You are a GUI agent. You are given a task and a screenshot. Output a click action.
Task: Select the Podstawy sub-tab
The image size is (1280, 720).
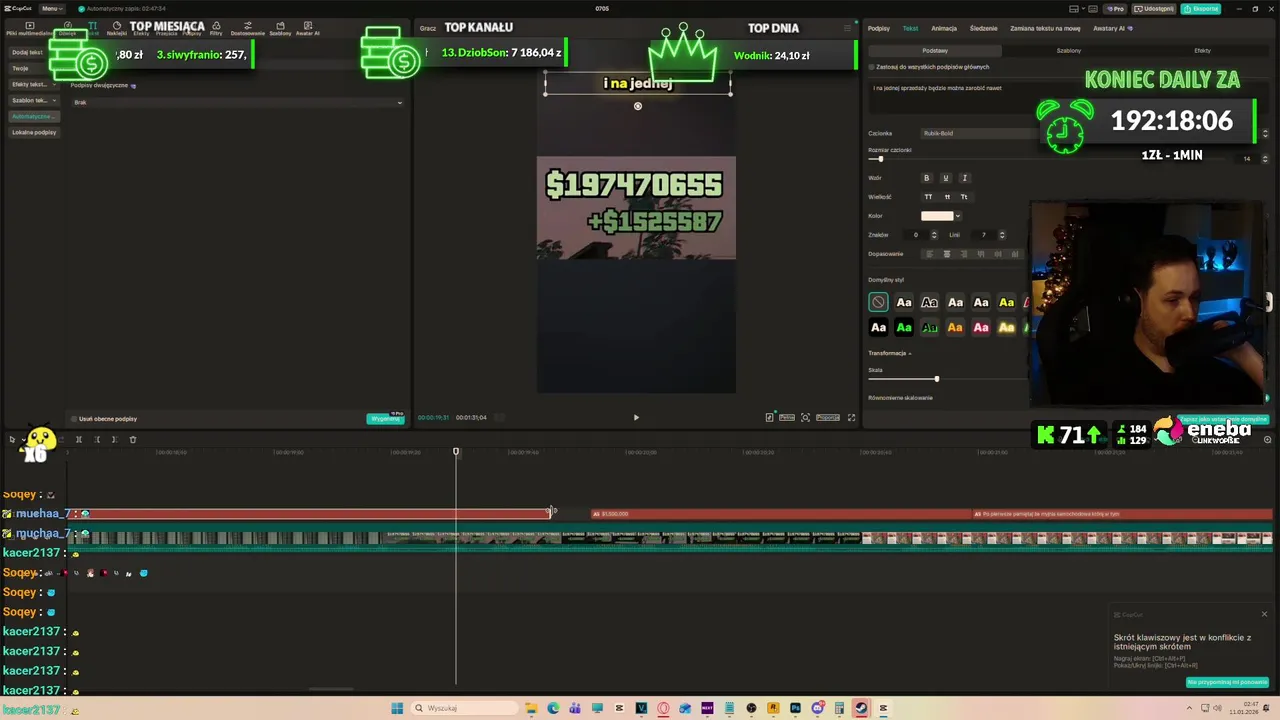pos(935,50)
